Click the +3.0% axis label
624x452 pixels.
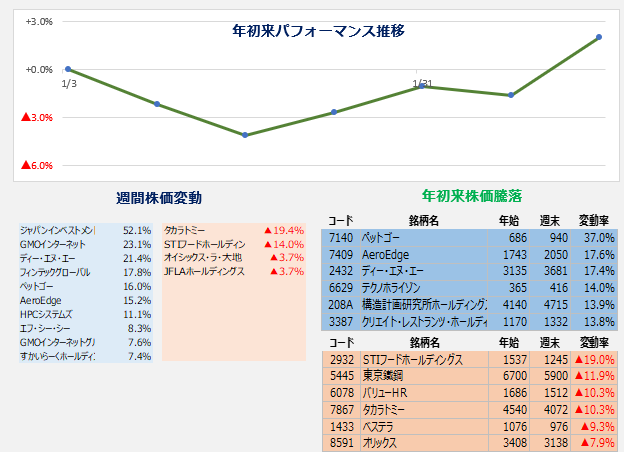tap(39, 22)
